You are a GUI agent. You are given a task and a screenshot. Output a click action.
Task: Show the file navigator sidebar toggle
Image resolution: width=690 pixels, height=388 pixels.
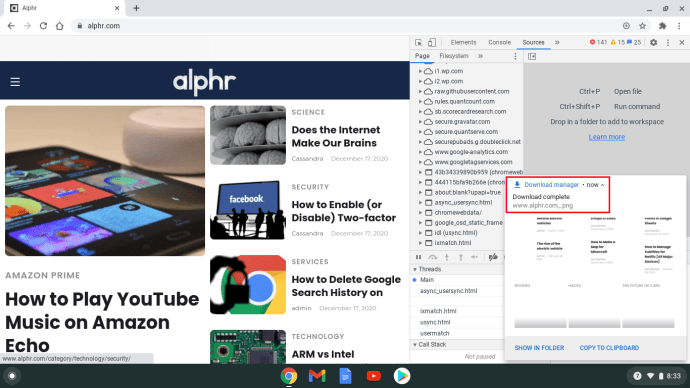(532, 56)
